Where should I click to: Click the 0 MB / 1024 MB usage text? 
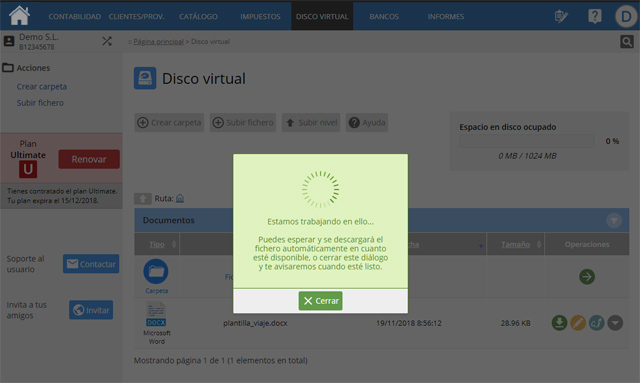[527, 156]
